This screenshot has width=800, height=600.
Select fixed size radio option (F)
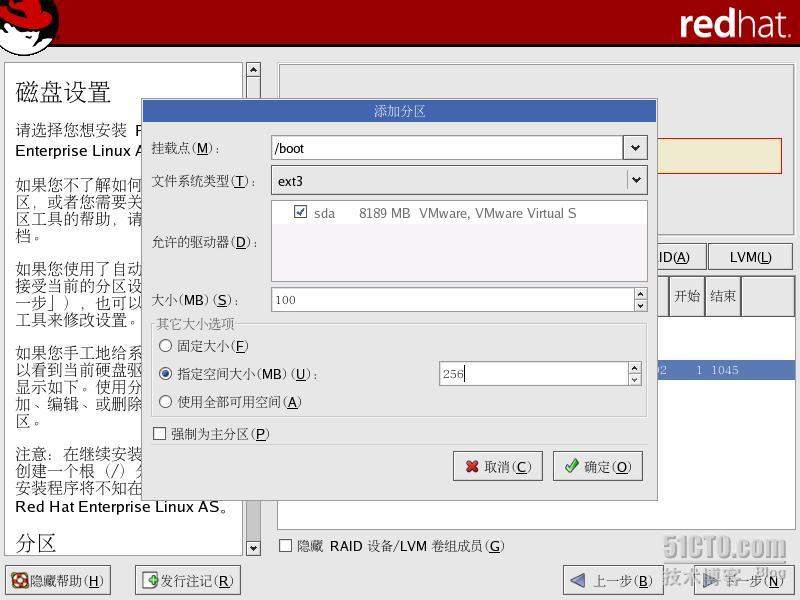pos(165,346)
